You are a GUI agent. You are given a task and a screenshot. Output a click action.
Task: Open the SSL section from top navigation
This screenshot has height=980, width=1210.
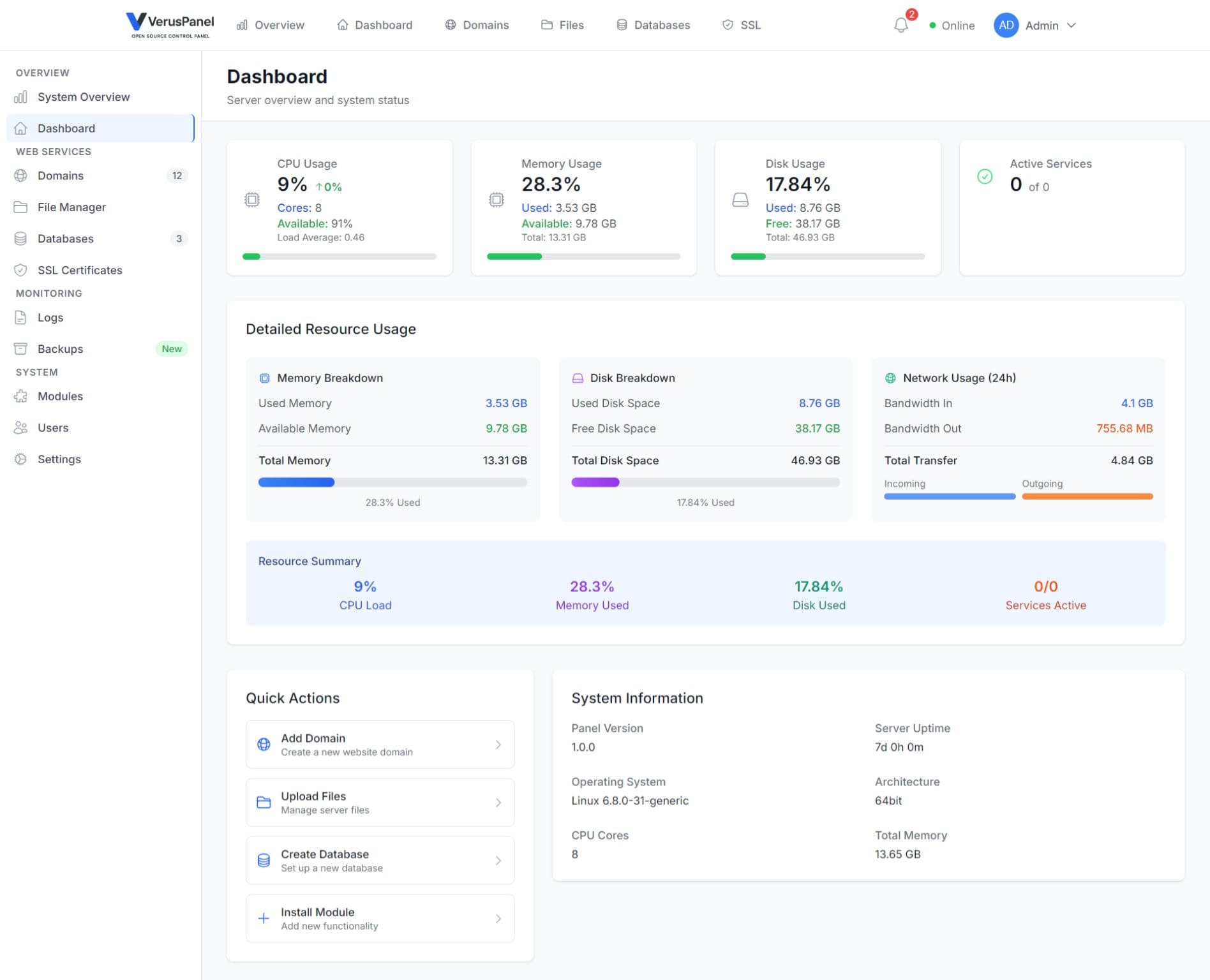pos(741,25)
